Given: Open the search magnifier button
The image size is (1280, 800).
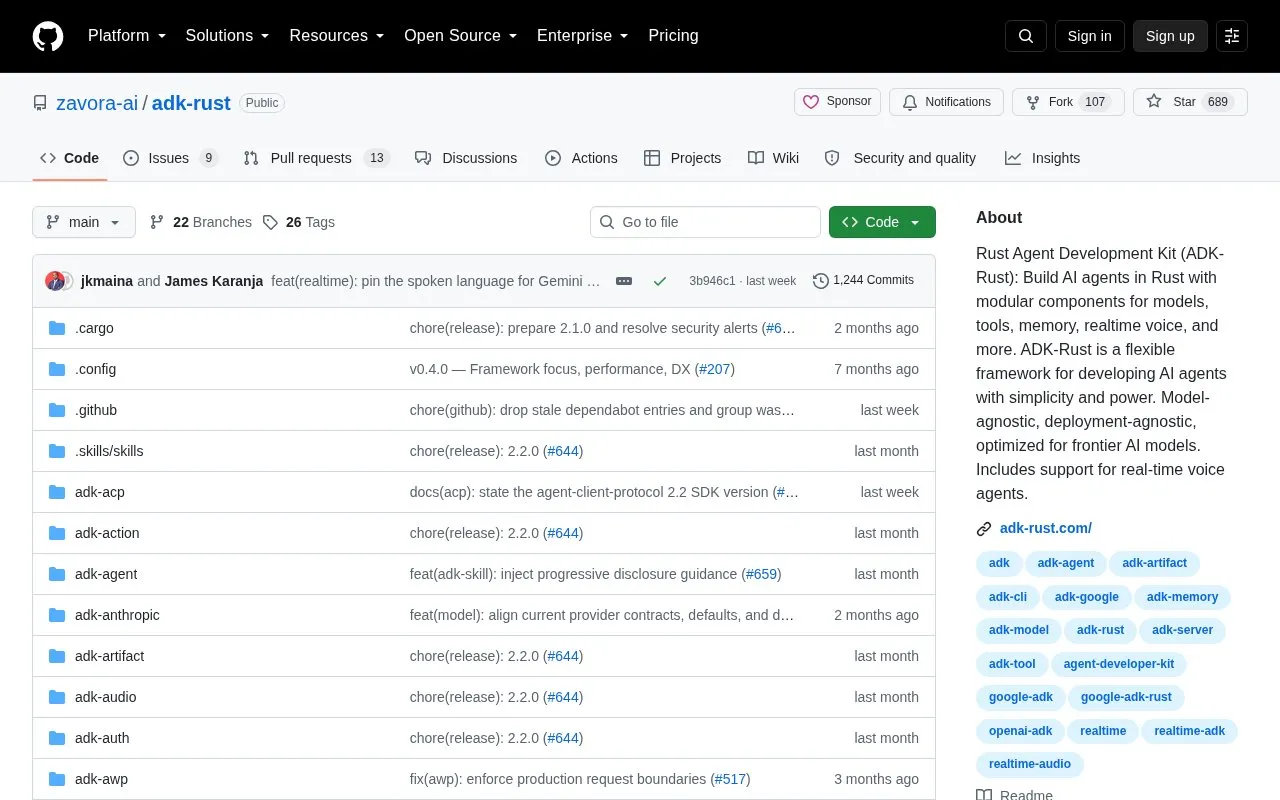Looking at the screenshot, I should 1026,36.
